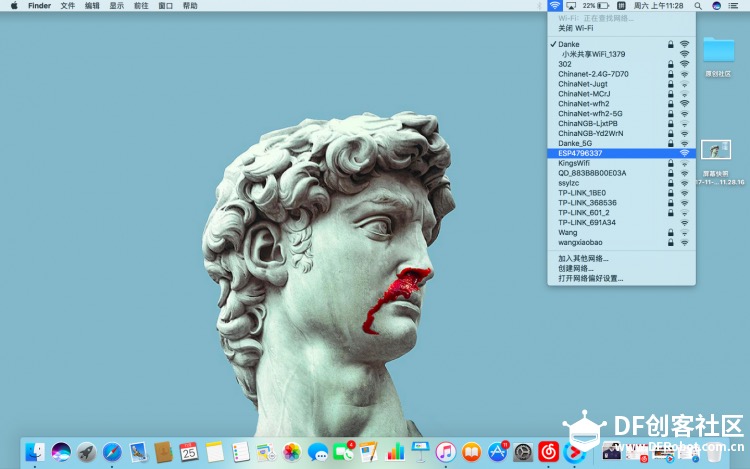The width and height of the screenshot is (750, 469).
Task: Open 打开网络偏好设置… option
Action: pyautogui.click(x=621, y=278)
